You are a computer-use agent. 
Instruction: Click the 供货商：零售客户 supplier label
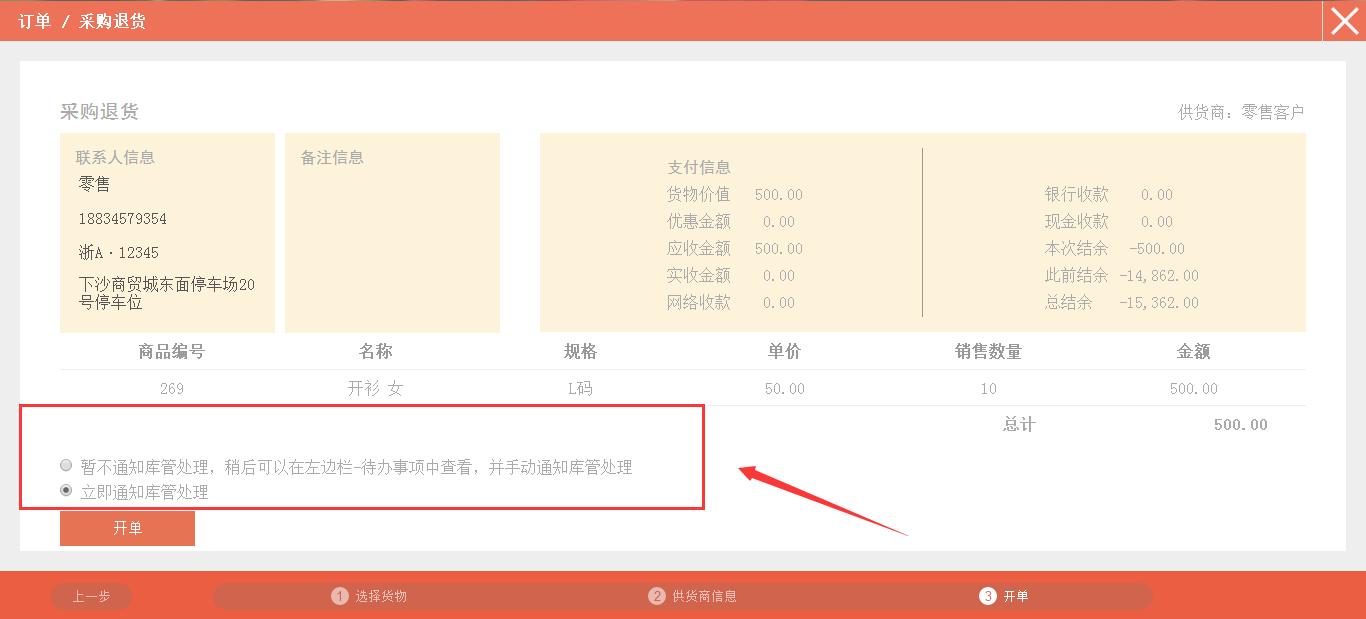point(1240,112)
